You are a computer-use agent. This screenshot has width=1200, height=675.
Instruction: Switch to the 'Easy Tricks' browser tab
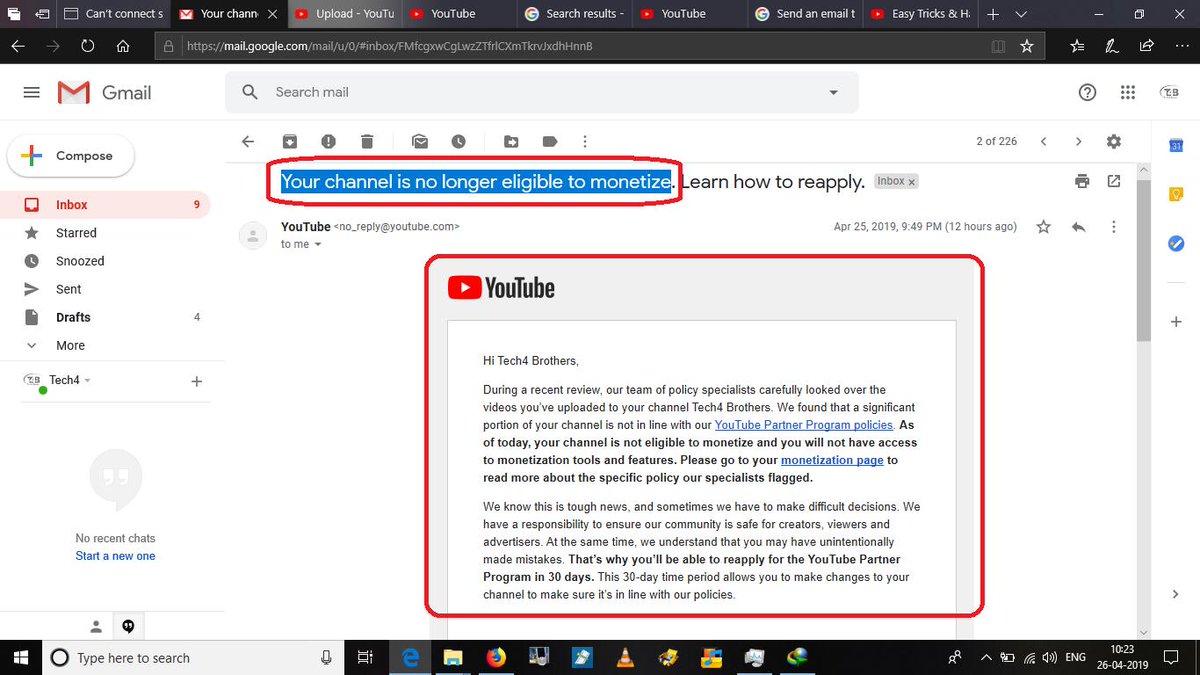tap(920, 14)
